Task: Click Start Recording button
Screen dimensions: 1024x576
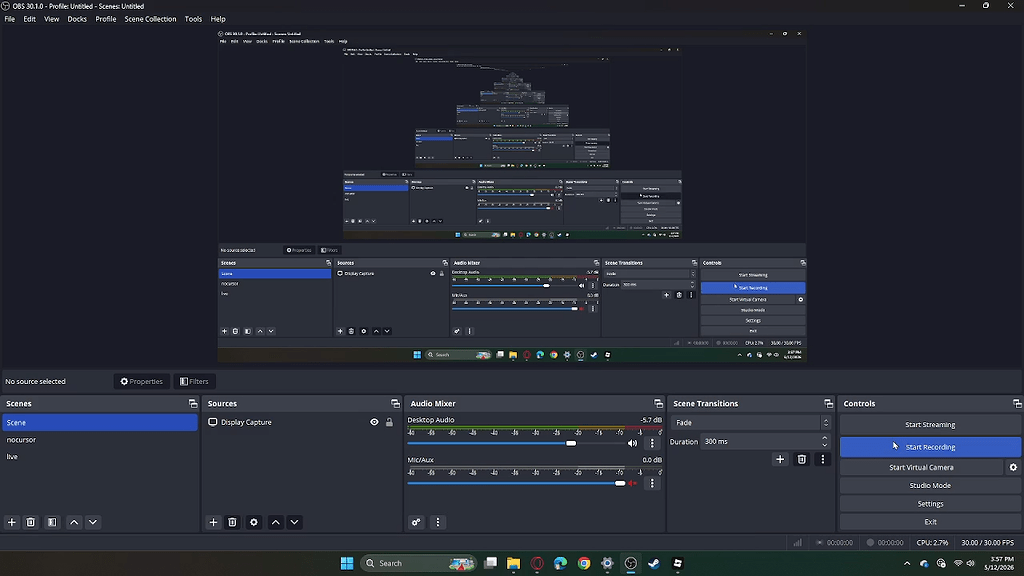Action: point(930,447)
